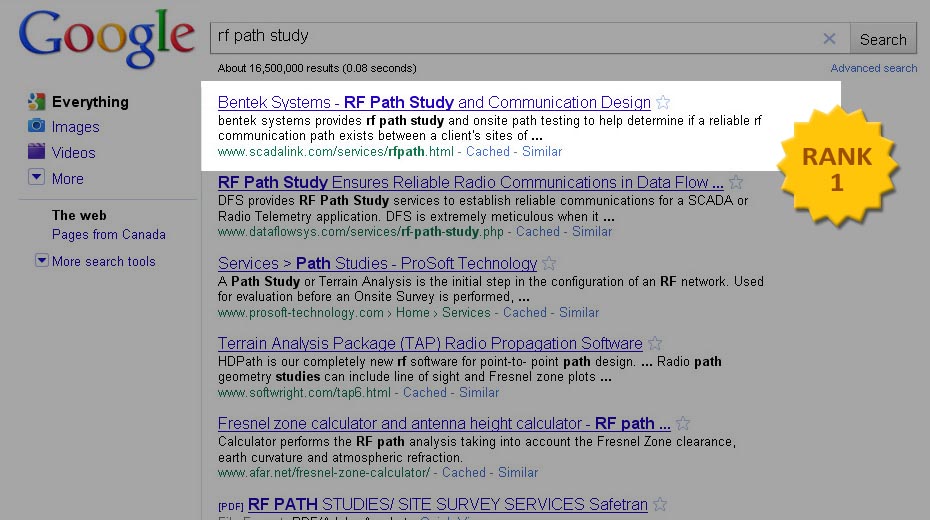Viewport: 930px width, 520px height.
Task: Click the rf path study search field
Action: click(x=510, y=38)
